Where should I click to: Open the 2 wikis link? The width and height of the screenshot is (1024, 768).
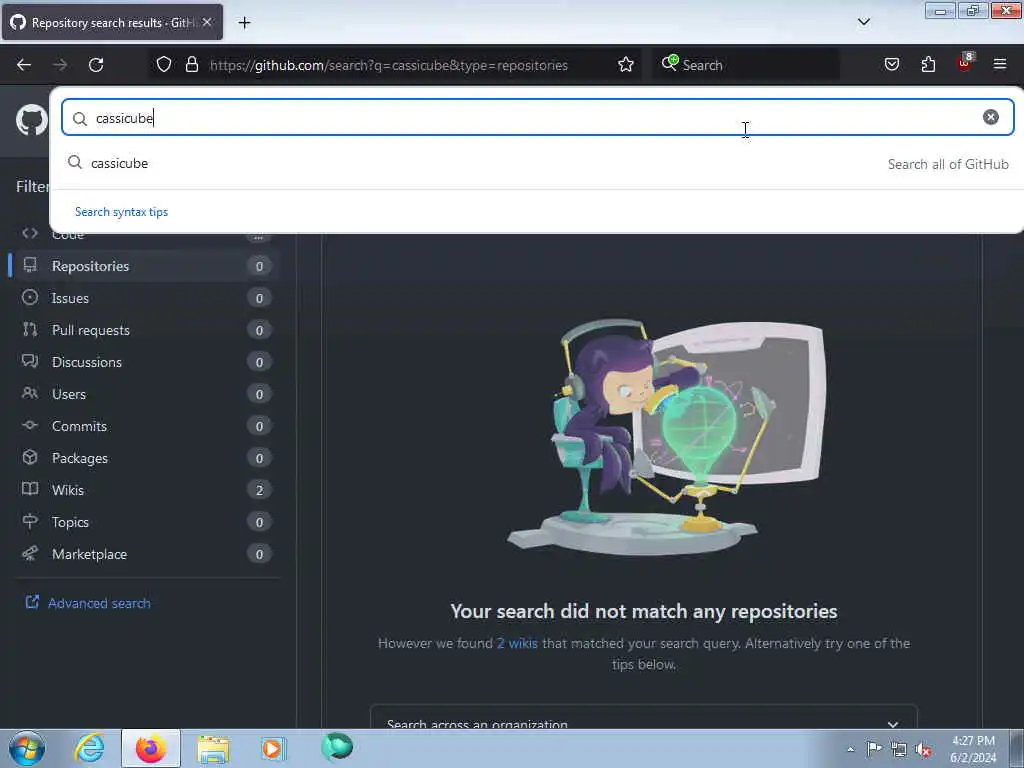[x=517, y=643]
